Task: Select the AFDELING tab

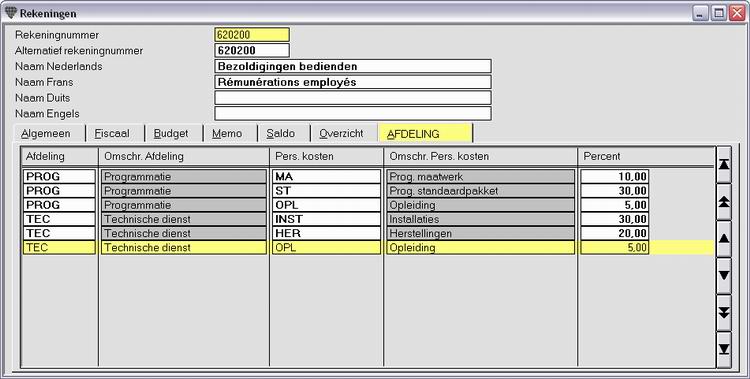Action: tap(425, 134)
